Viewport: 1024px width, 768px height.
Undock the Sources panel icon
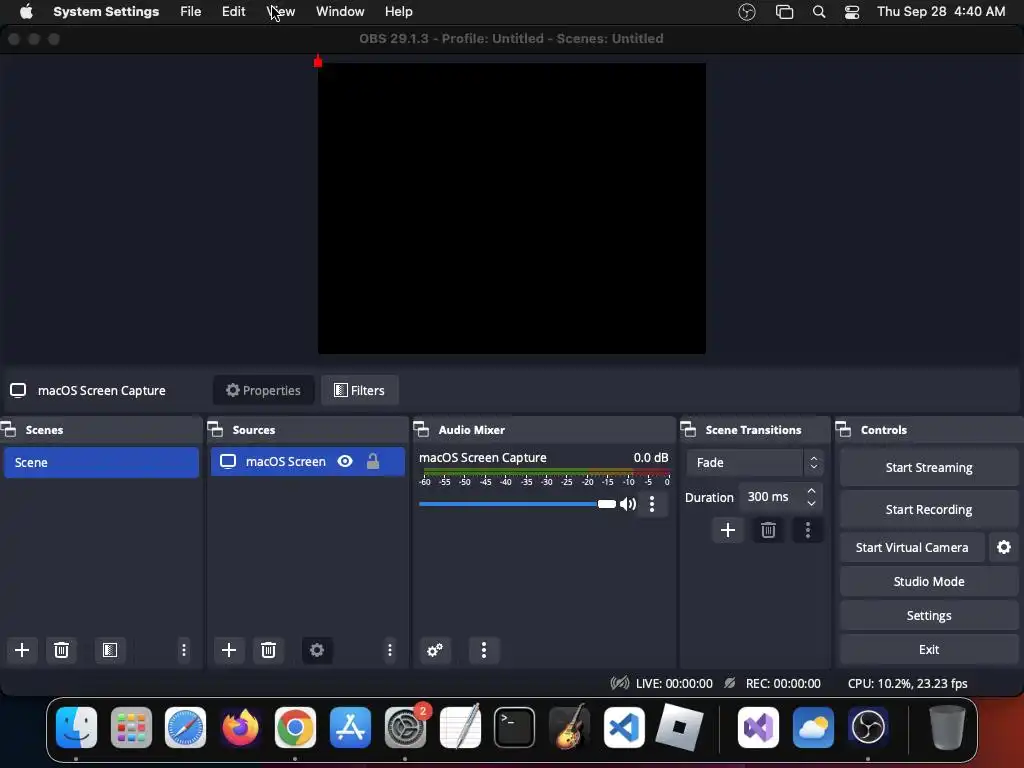(216, 430)
